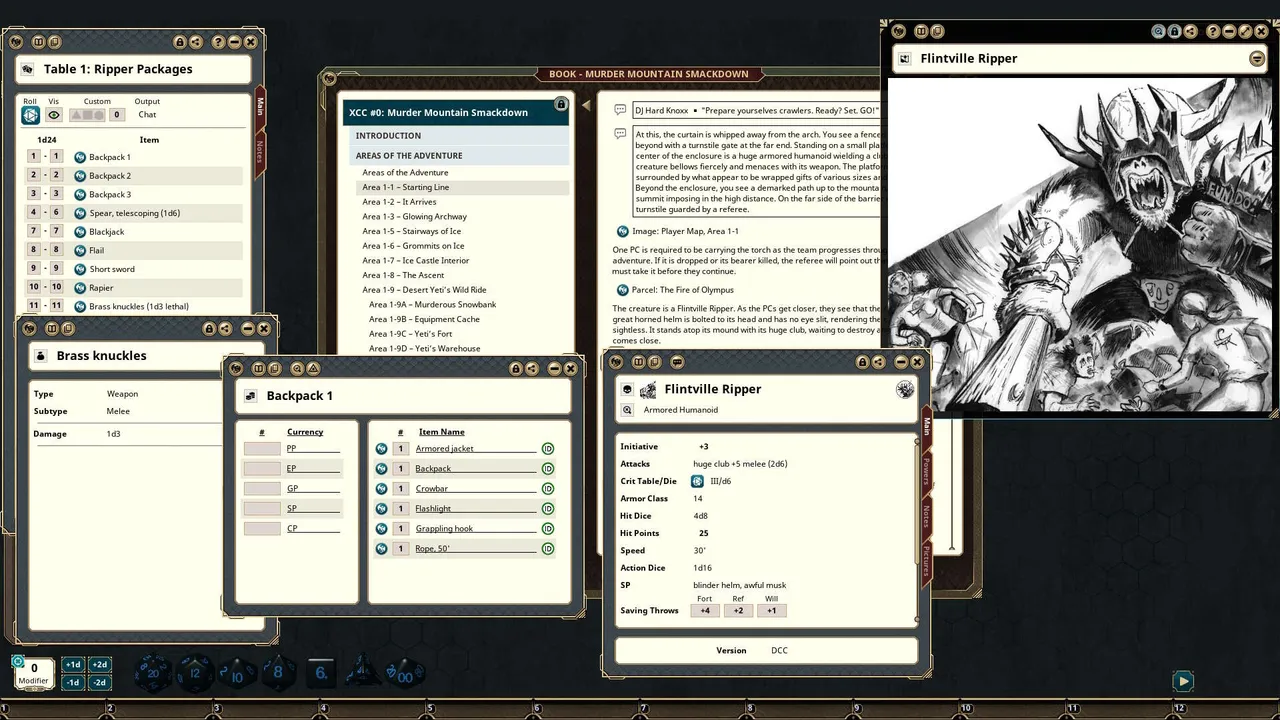Click the -2d modifier button
This screenshot has width=1280, height=720.
[100, 682]
